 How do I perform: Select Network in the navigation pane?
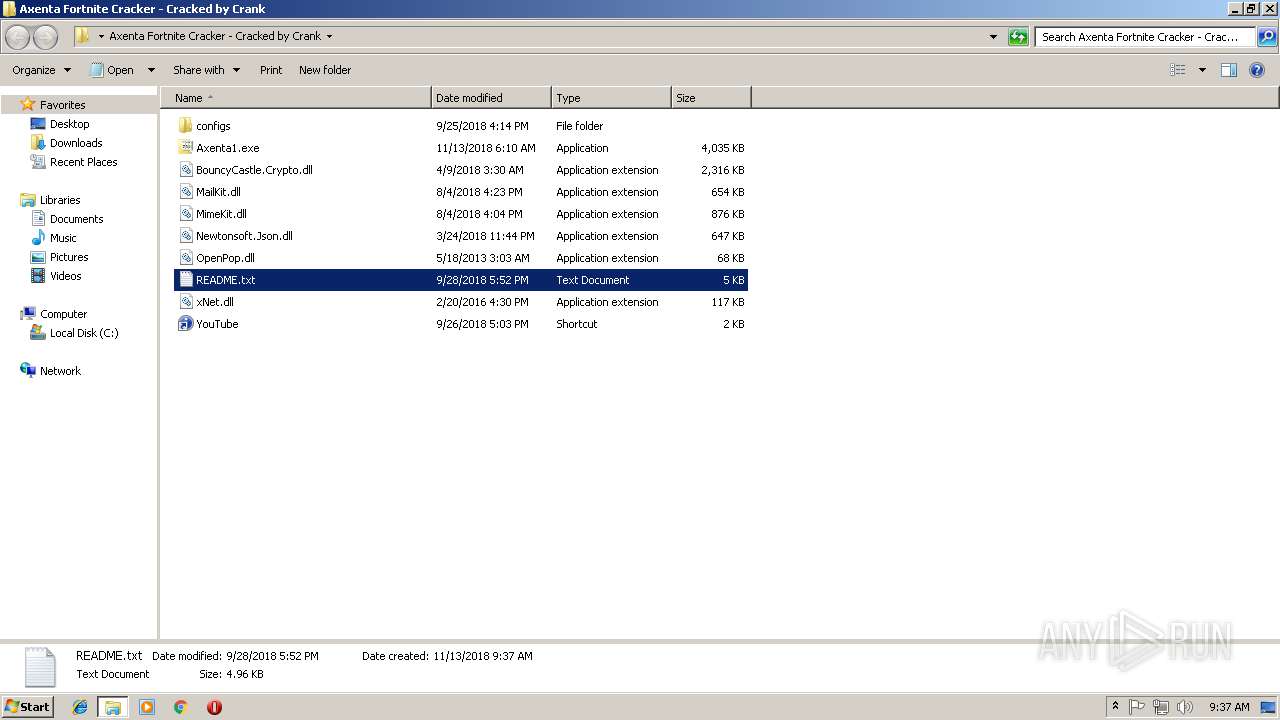[60, 371]
